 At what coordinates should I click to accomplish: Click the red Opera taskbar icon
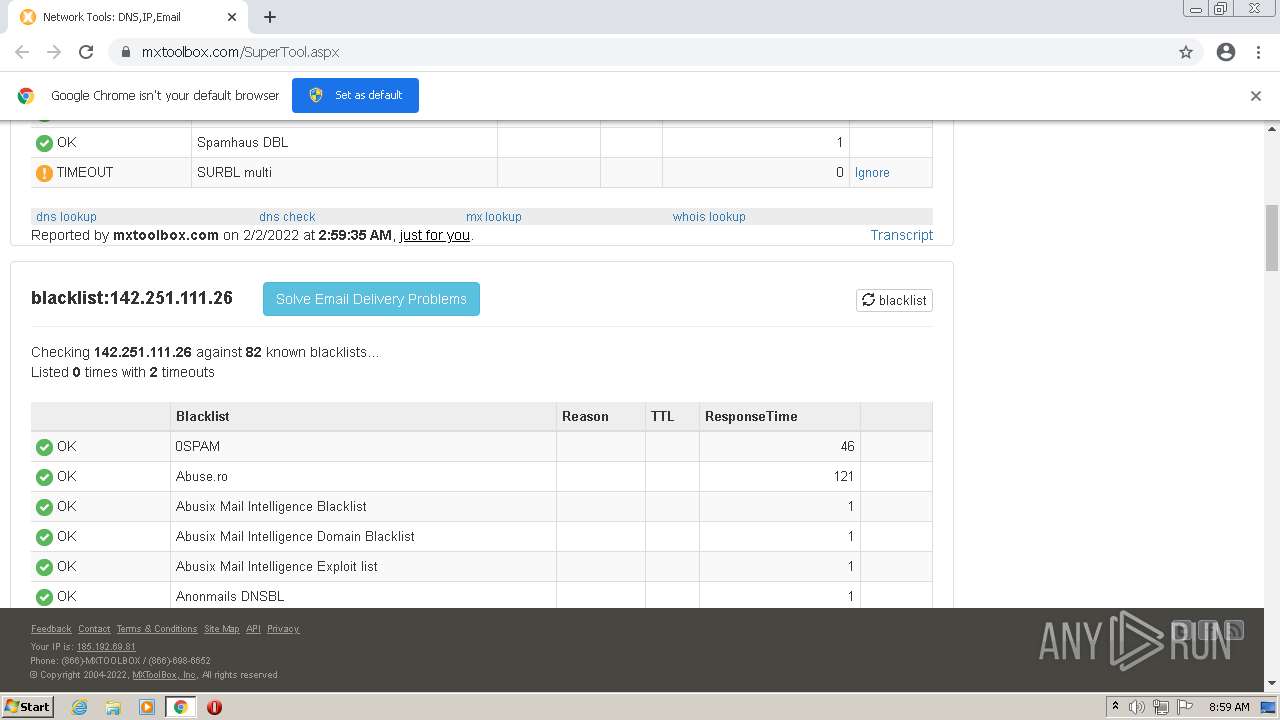214,707
